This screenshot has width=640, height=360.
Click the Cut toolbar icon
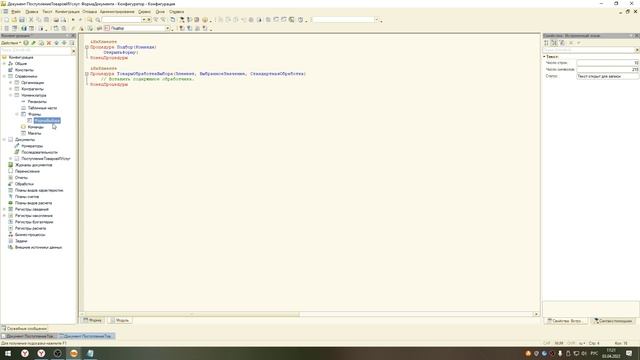(x=31, y=20)
